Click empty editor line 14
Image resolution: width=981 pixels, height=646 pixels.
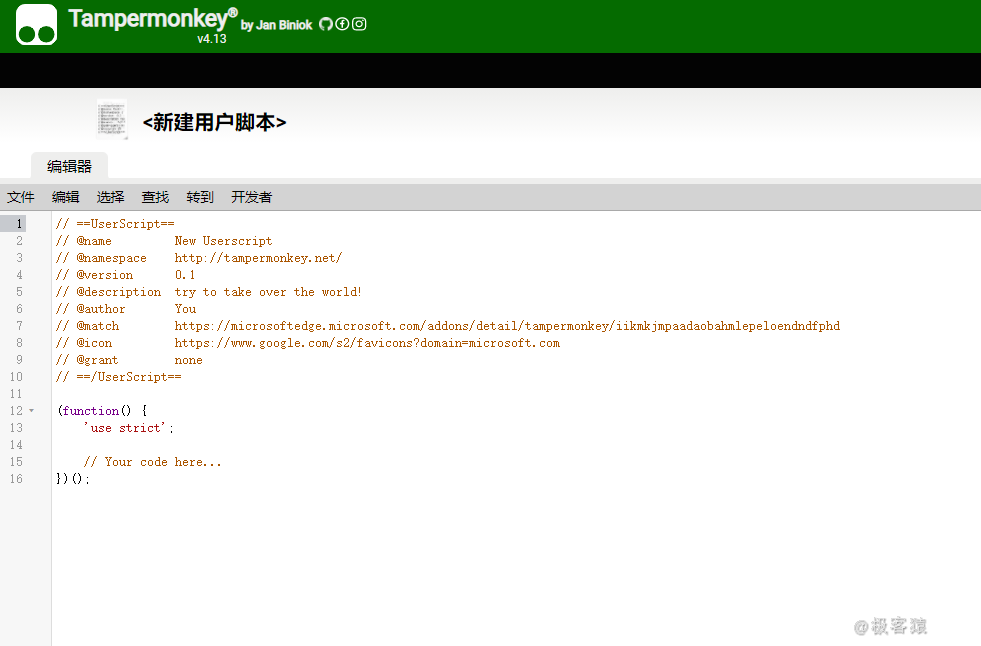tap(516, 445)
